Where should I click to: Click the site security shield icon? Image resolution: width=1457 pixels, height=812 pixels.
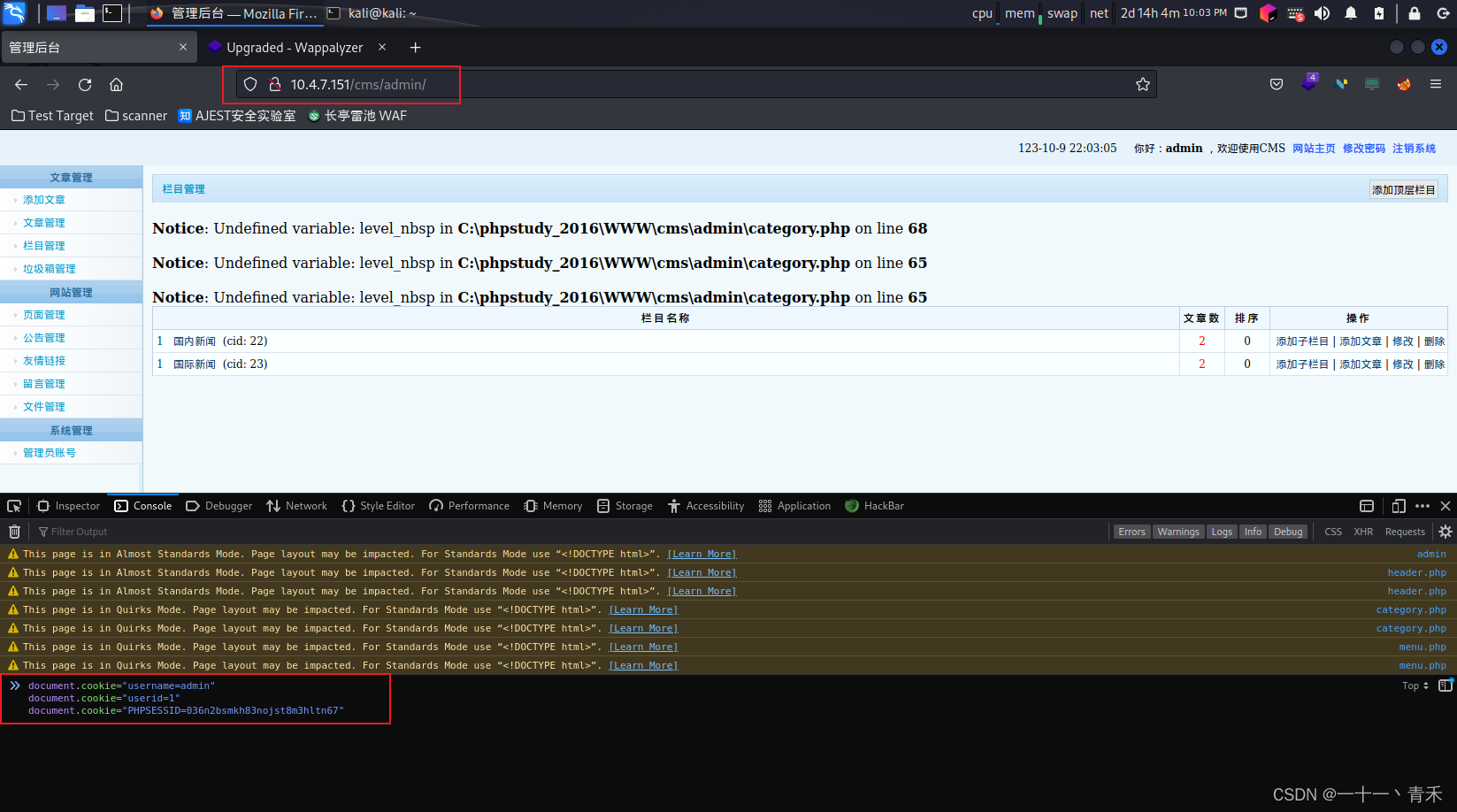point(250,84)
